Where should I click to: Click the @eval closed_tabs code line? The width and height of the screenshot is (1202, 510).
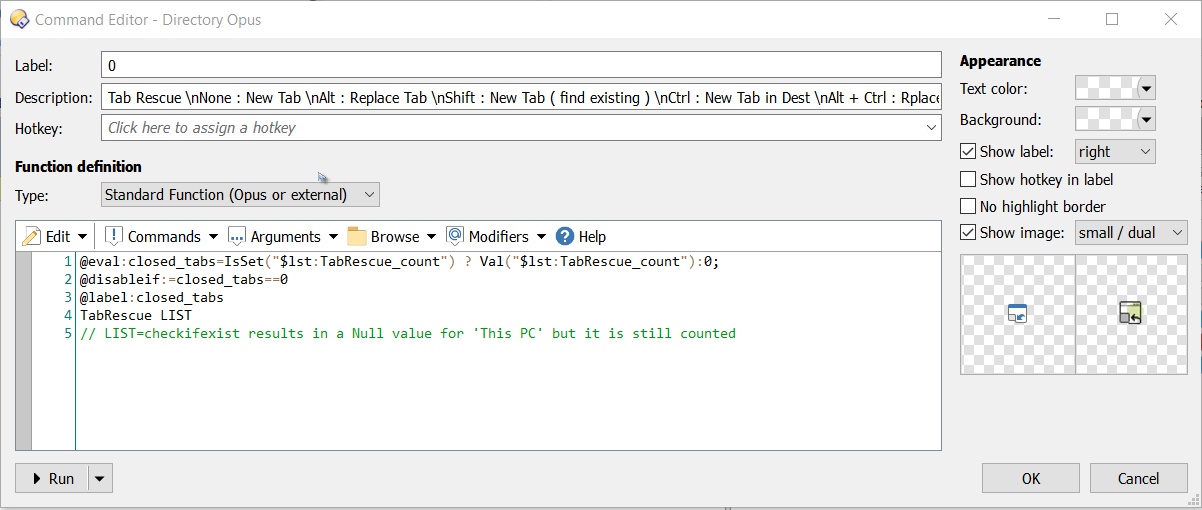click(x=399, y=261)
